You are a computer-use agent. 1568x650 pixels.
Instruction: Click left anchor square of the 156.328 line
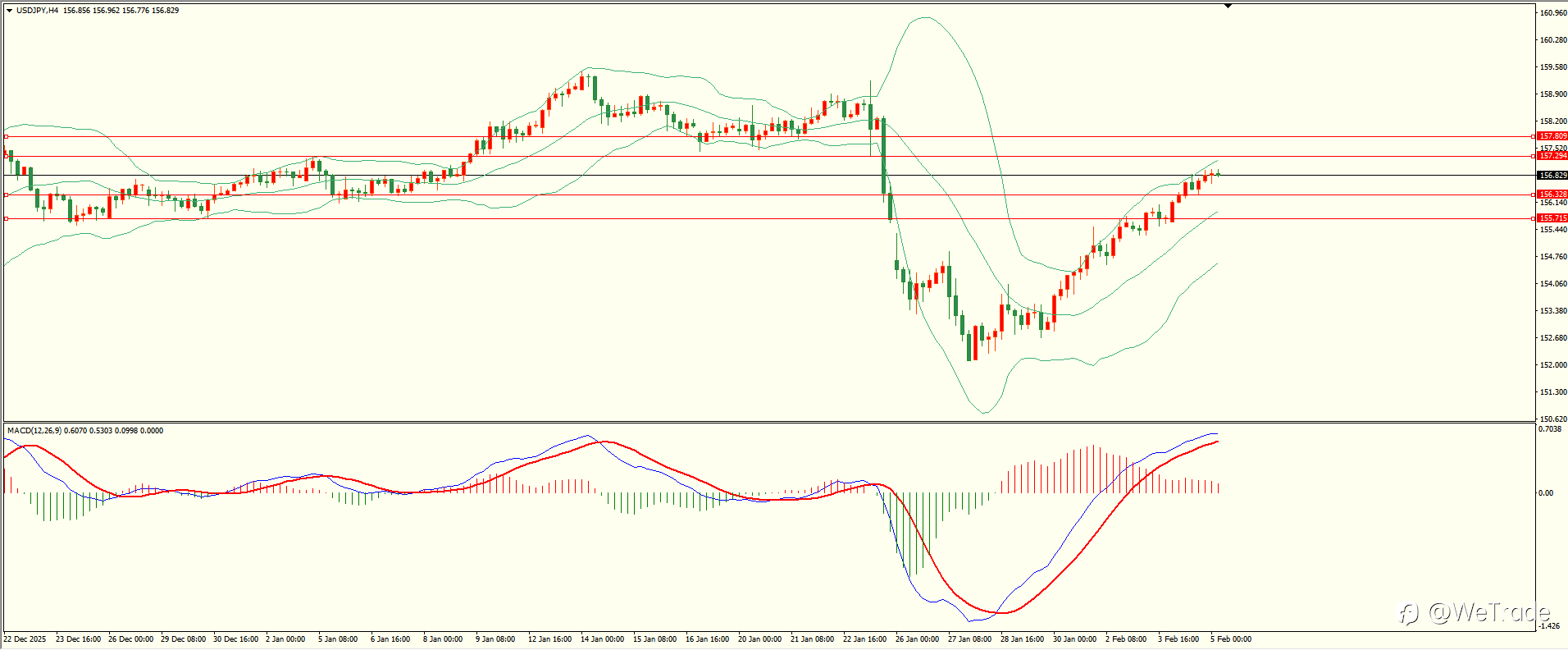tap(6, 195)
